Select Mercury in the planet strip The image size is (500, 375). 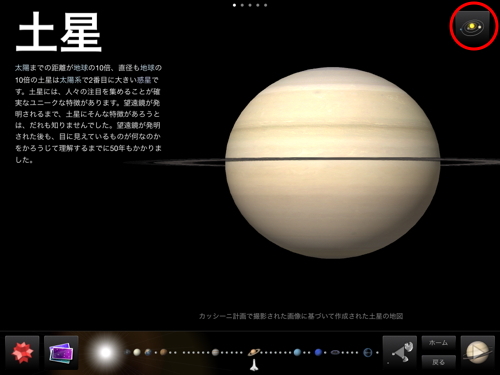pos(128,352)
